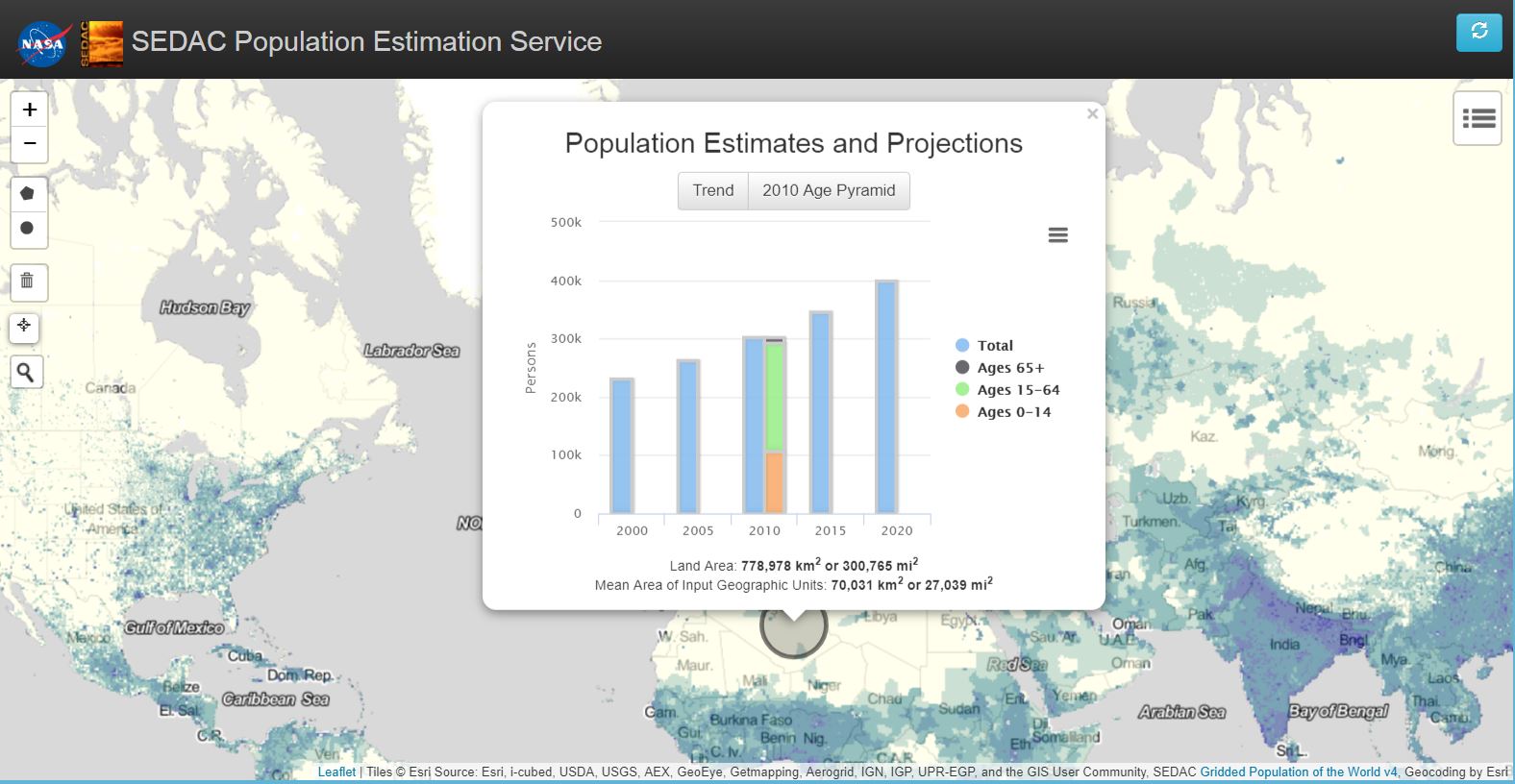Viewport: 1515px width, 784px height.
Task: Click the Mean Area of Input Geographic Units text
Action: tap(794, 584)
